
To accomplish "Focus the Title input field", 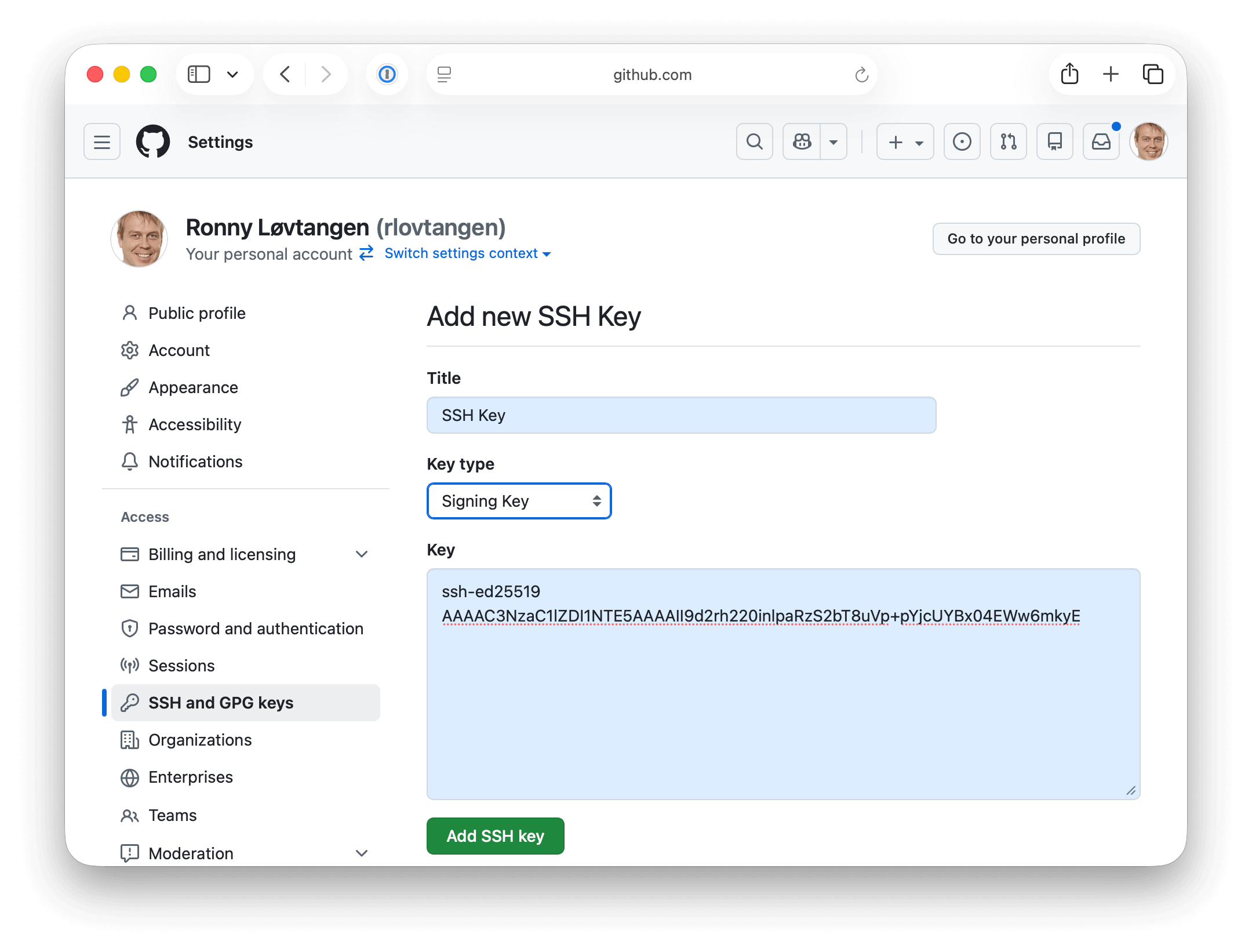I will coord(681,415).
